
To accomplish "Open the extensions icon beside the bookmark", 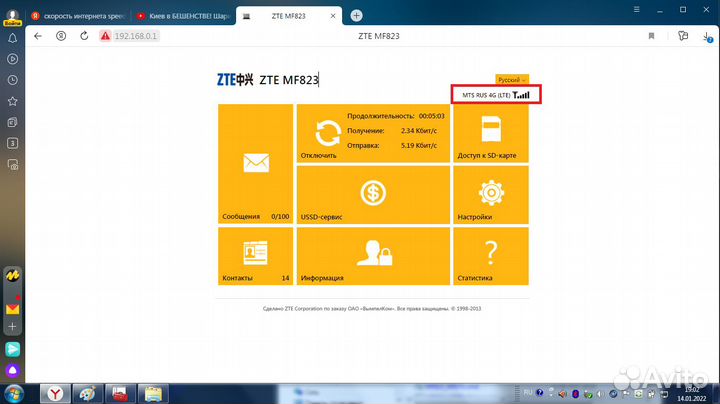I will point(683,36).
